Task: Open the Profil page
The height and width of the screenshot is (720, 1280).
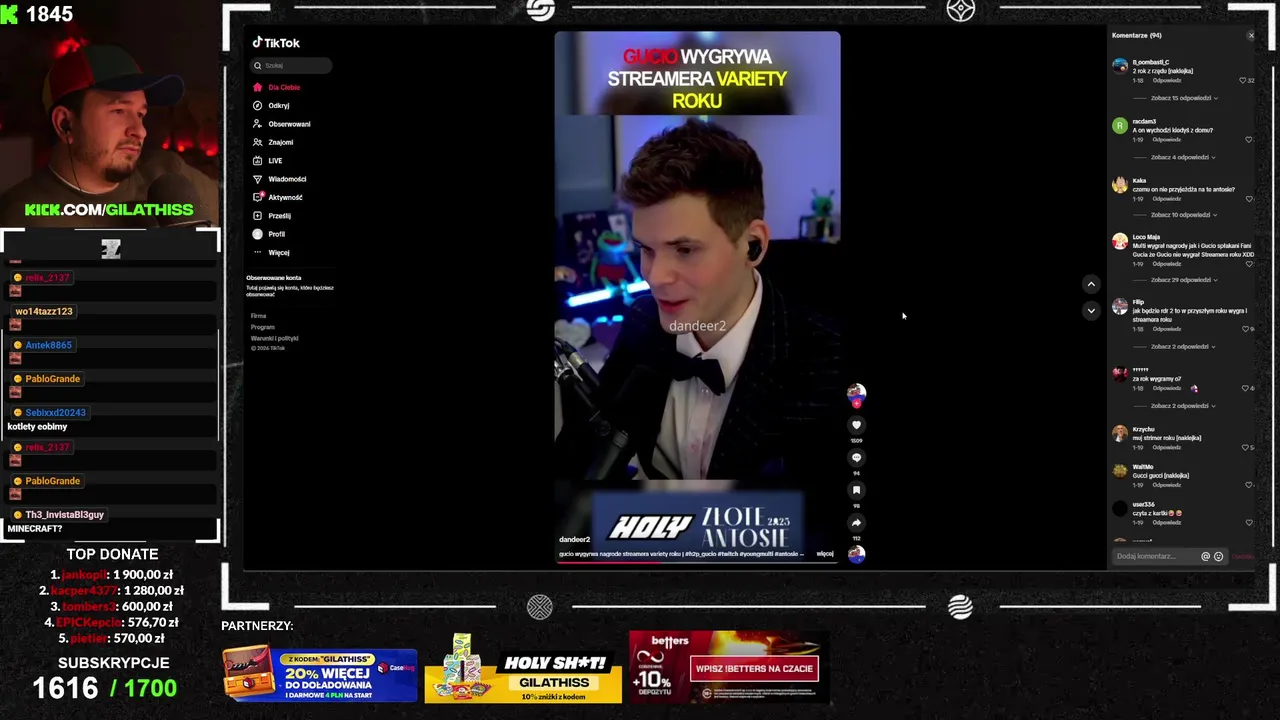Action: [x=270, y=234]
